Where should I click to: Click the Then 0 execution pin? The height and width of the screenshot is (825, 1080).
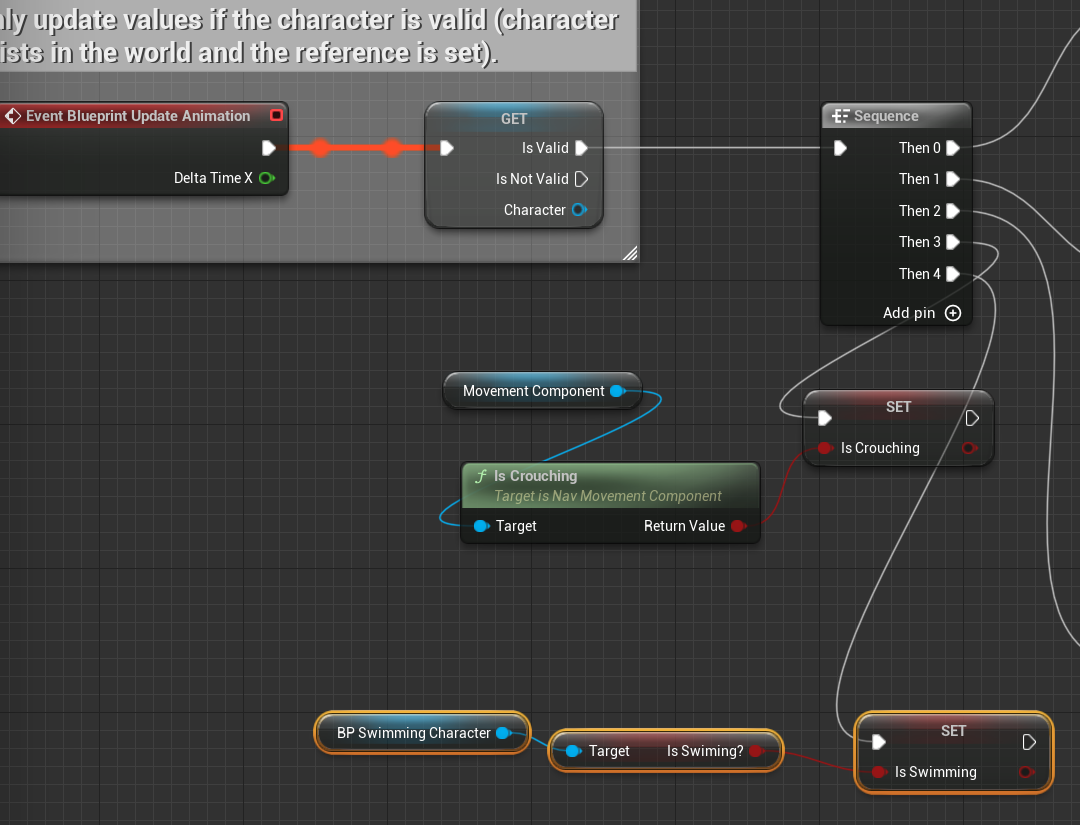953,148
